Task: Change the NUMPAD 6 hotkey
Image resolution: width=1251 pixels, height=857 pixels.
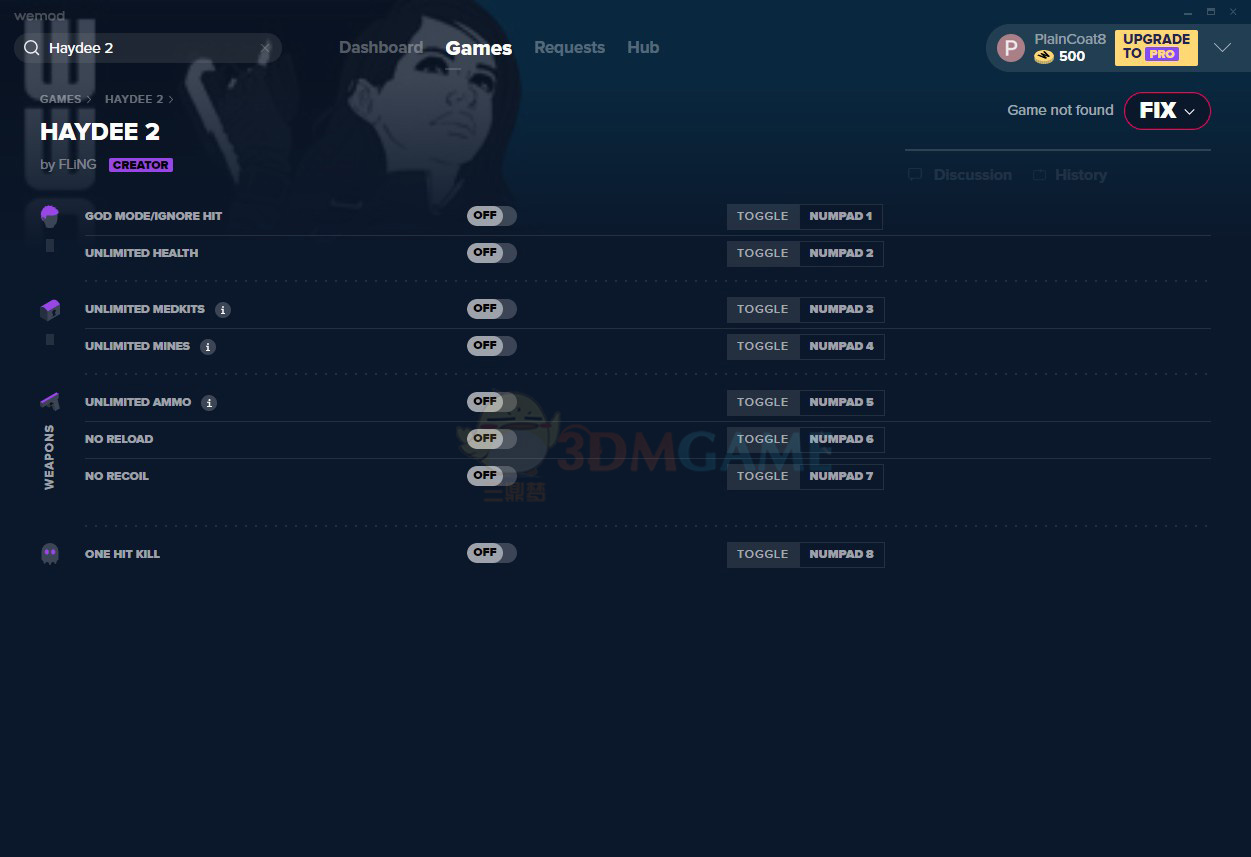Action: point(841,440)
